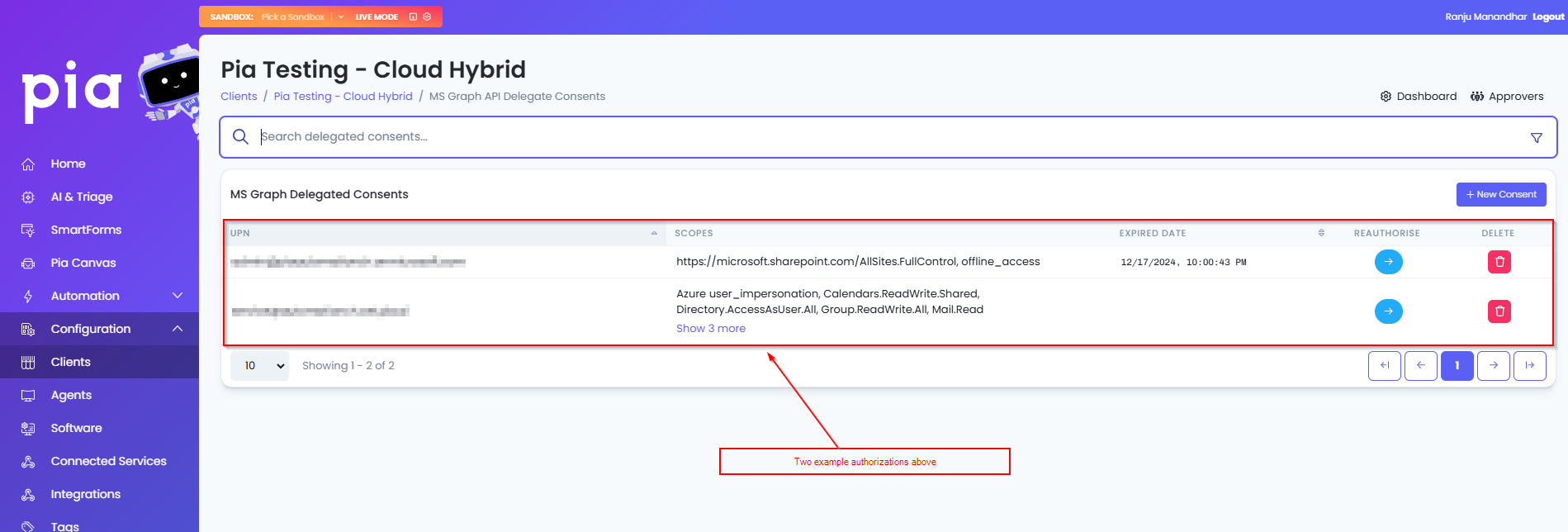The image size is (1568, 532).
Task: Open Home in the sidebar
Action: tap(69, 164)
